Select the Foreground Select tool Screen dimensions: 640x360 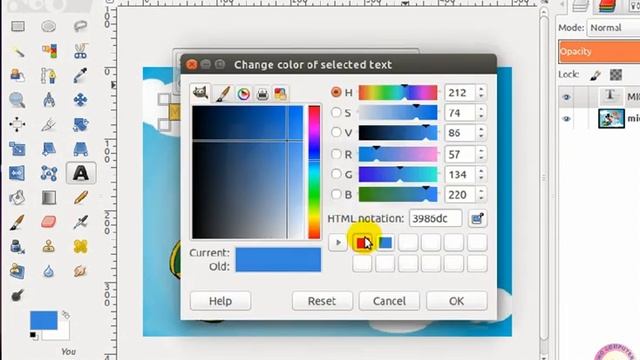pos(18,76)
